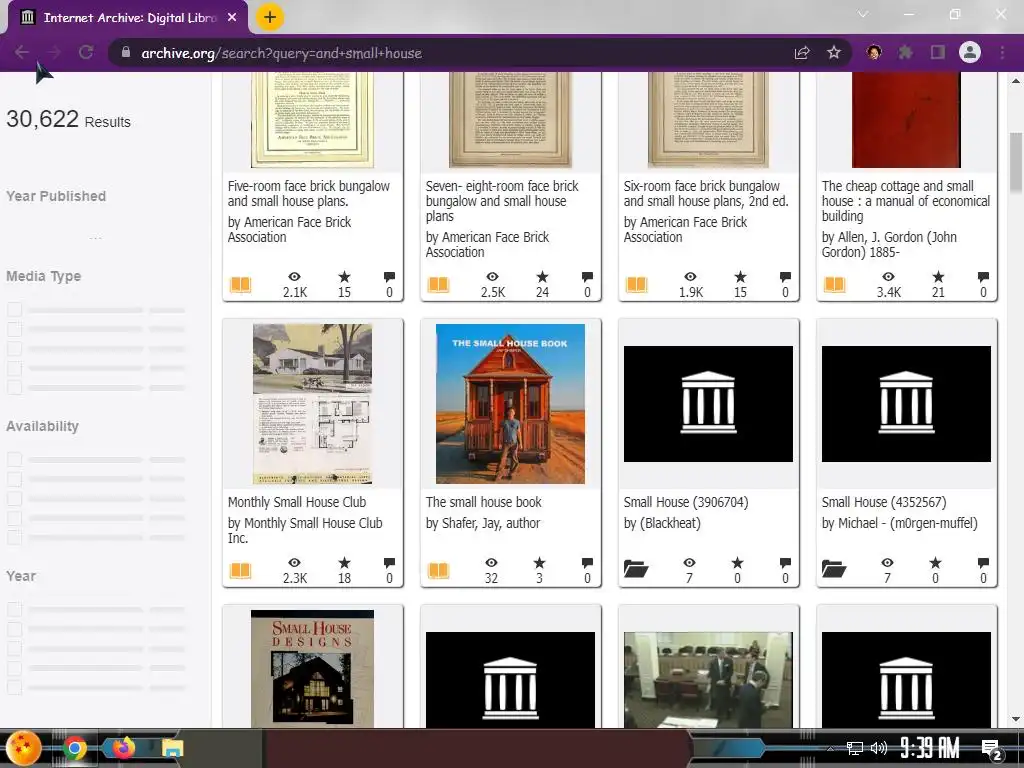Click folder icon on Small House (4352567) card
Image resolution: width=1024 pixels, height=768 pixels.
click(x=834, y=569)
